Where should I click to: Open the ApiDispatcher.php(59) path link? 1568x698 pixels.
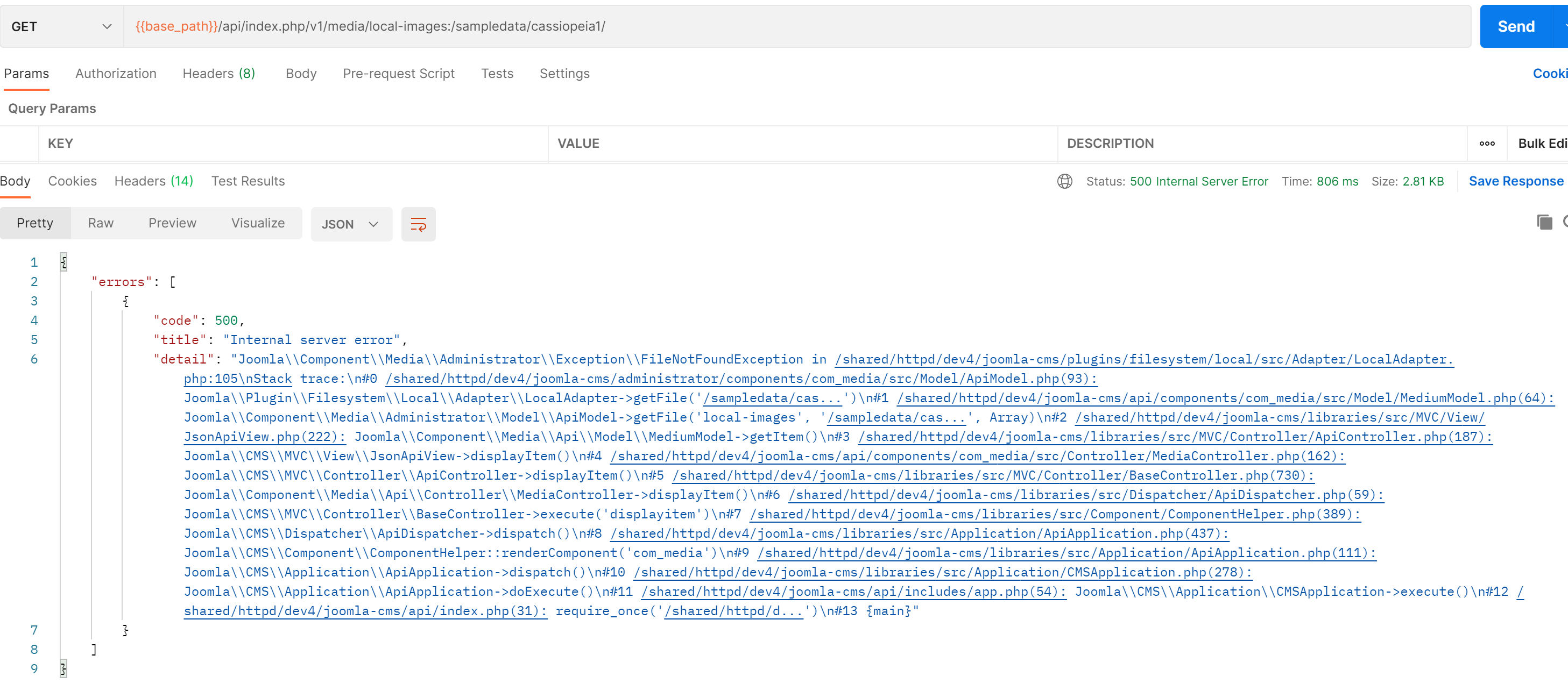pyautogui.click(x=1086, y=495)
